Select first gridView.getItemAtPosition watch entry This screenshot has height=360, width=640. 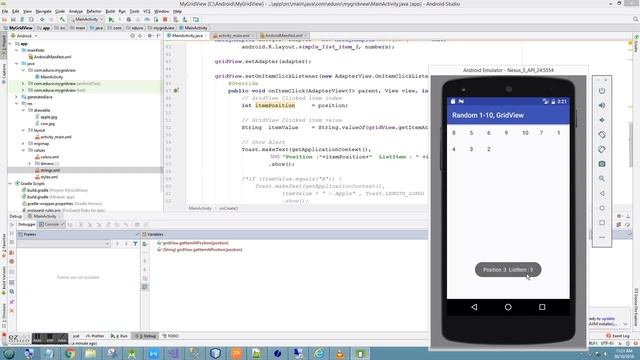195,243
